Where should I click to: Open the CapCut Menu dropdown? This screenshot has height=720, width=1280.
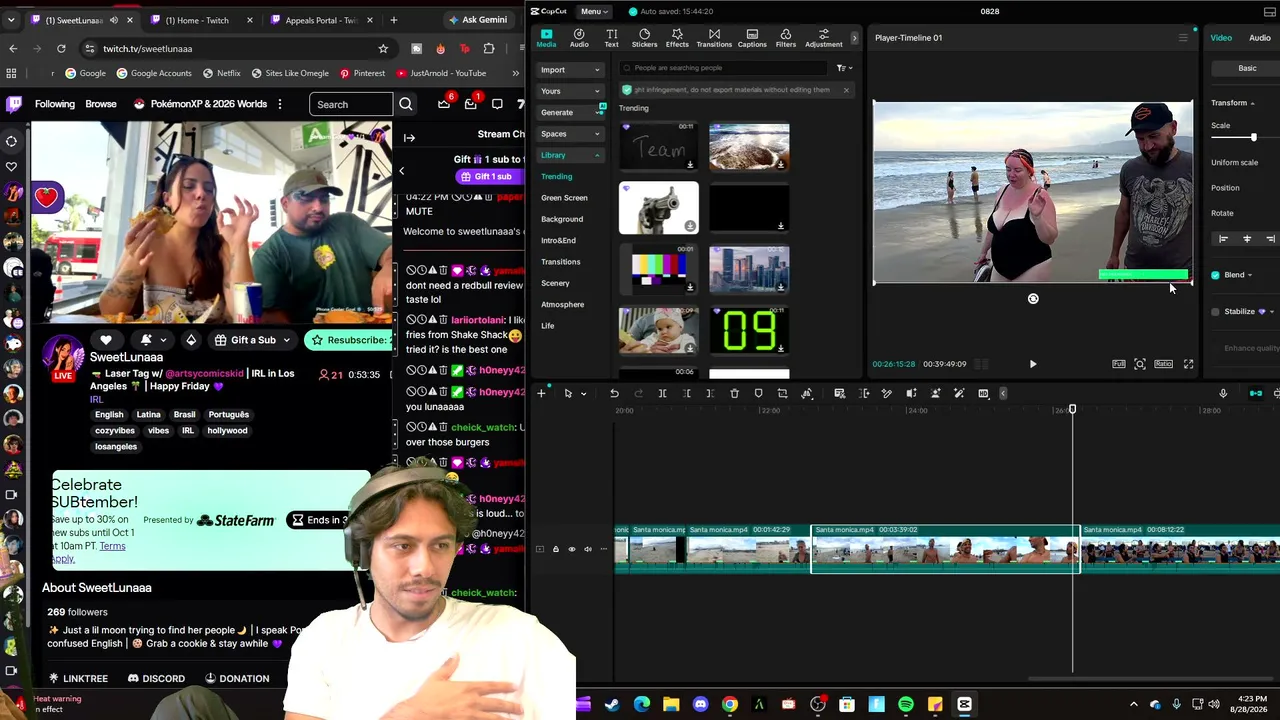(594, 12)
